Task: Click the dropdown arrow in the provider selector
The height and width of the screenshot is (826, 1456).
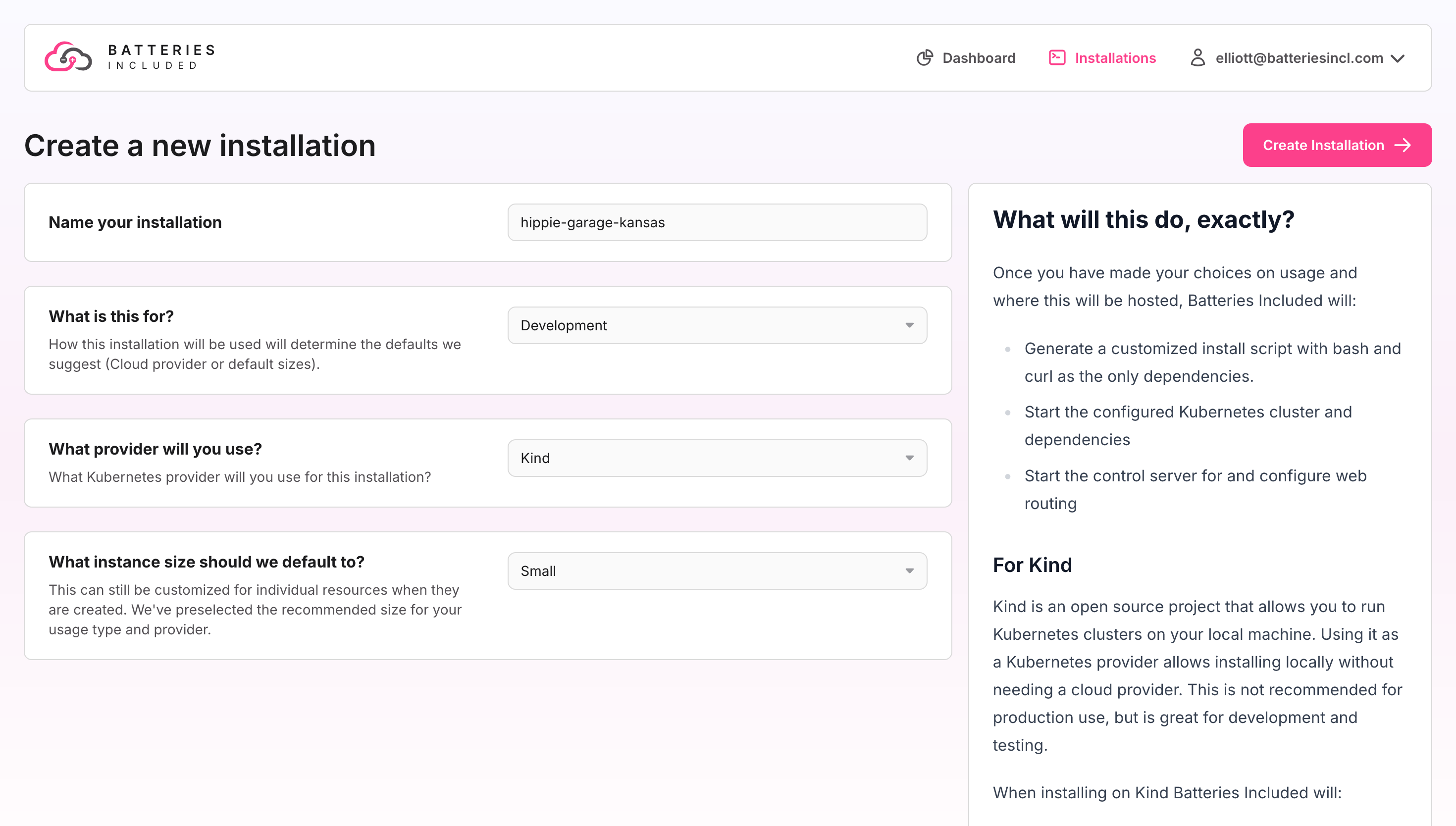Action: click(x=909, y=458)
